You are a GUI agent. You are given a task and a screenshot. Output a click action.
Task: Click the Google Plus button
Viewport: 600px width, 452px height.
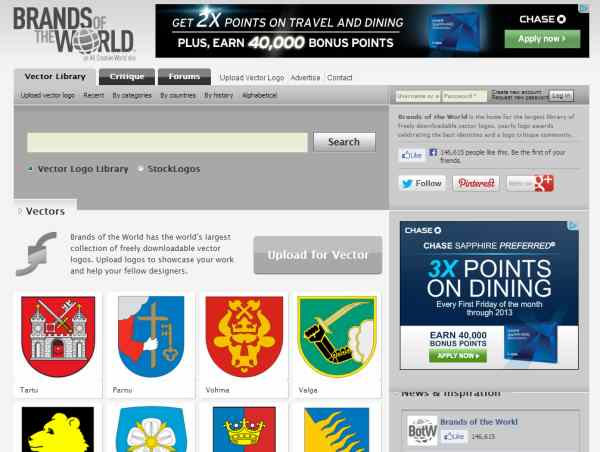(x=530, y=184)
